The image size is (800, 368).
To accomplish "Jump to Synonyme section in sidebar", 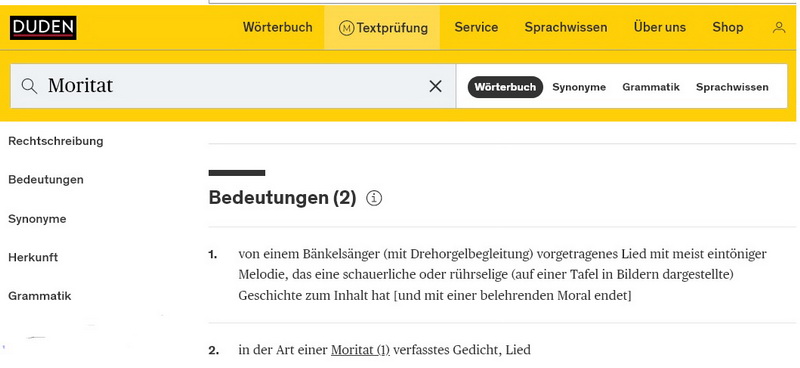I will [37, 219].
